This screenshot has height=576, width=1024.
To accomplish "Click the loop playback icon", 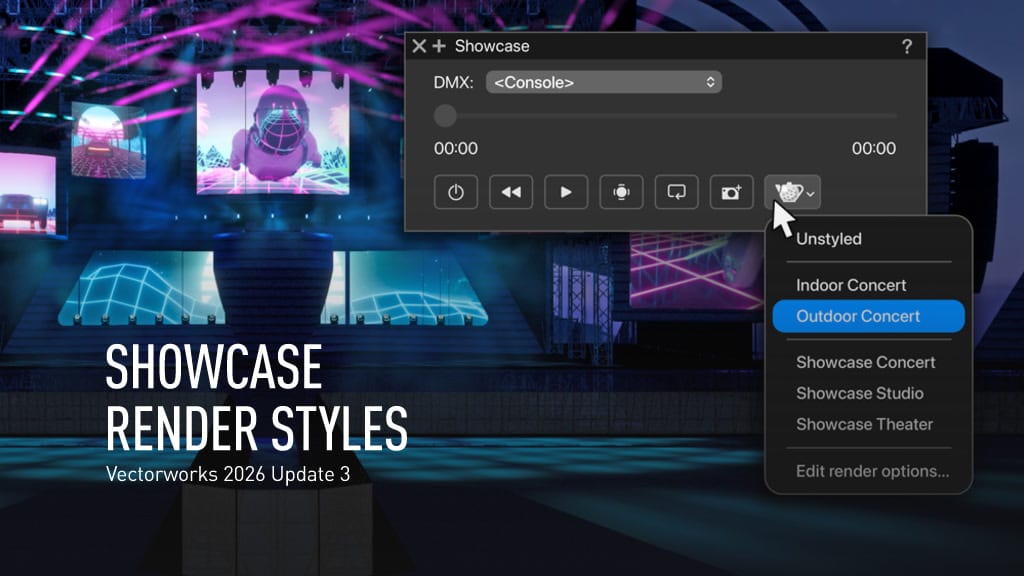I will click(676, 192).
